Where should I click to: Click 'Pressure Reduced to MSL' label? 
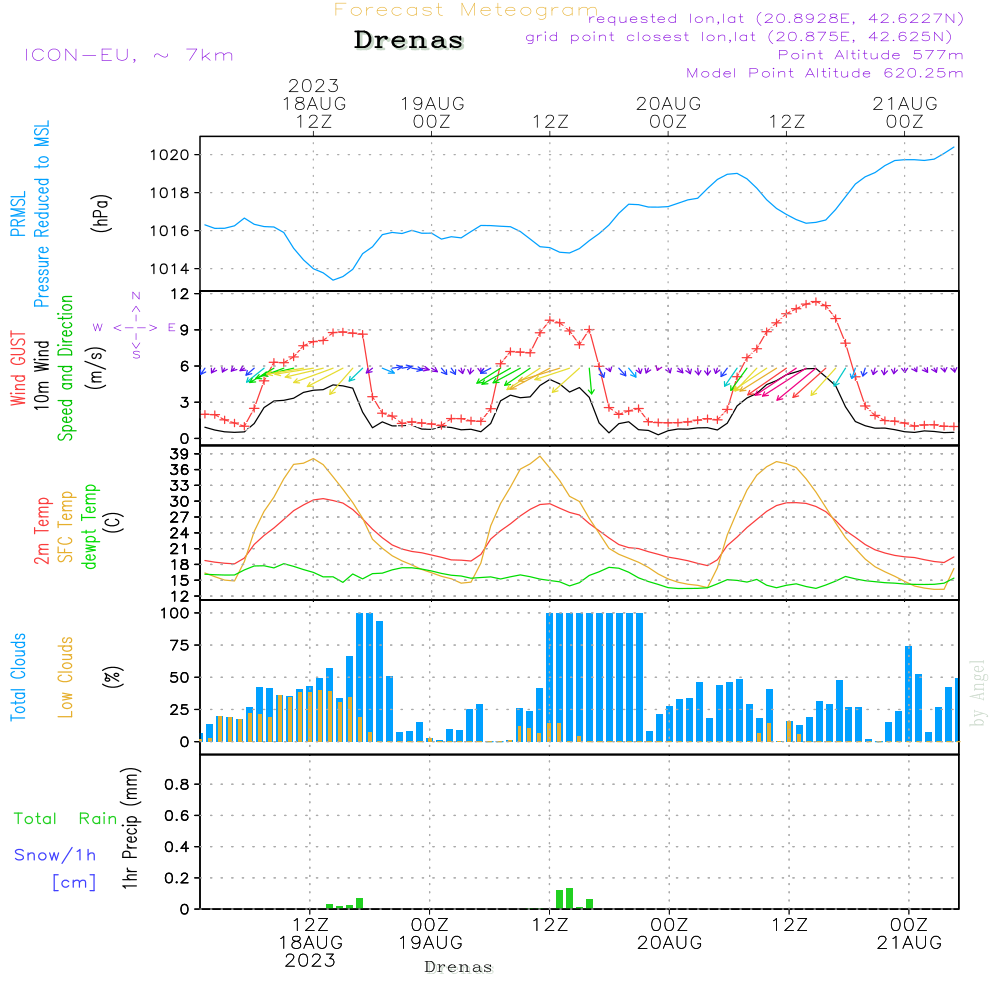coord(41,214)
